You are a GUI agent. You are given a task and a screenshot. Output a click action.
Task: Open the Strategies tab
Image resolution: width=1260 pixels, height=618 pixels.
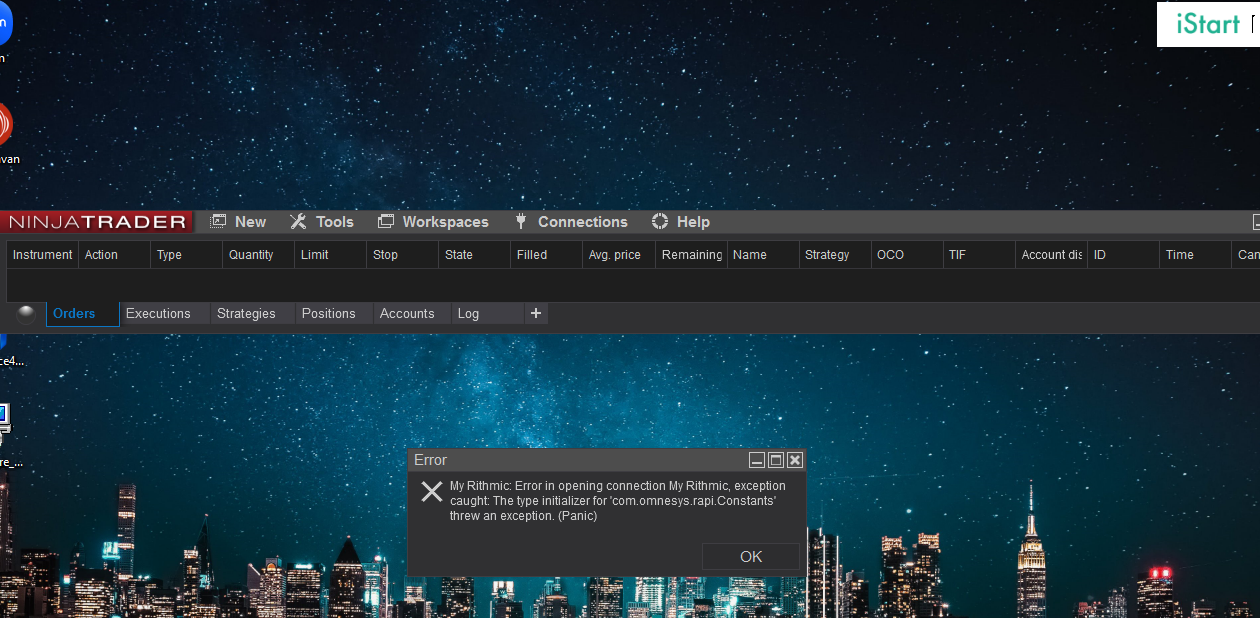[x=246, y=313]
